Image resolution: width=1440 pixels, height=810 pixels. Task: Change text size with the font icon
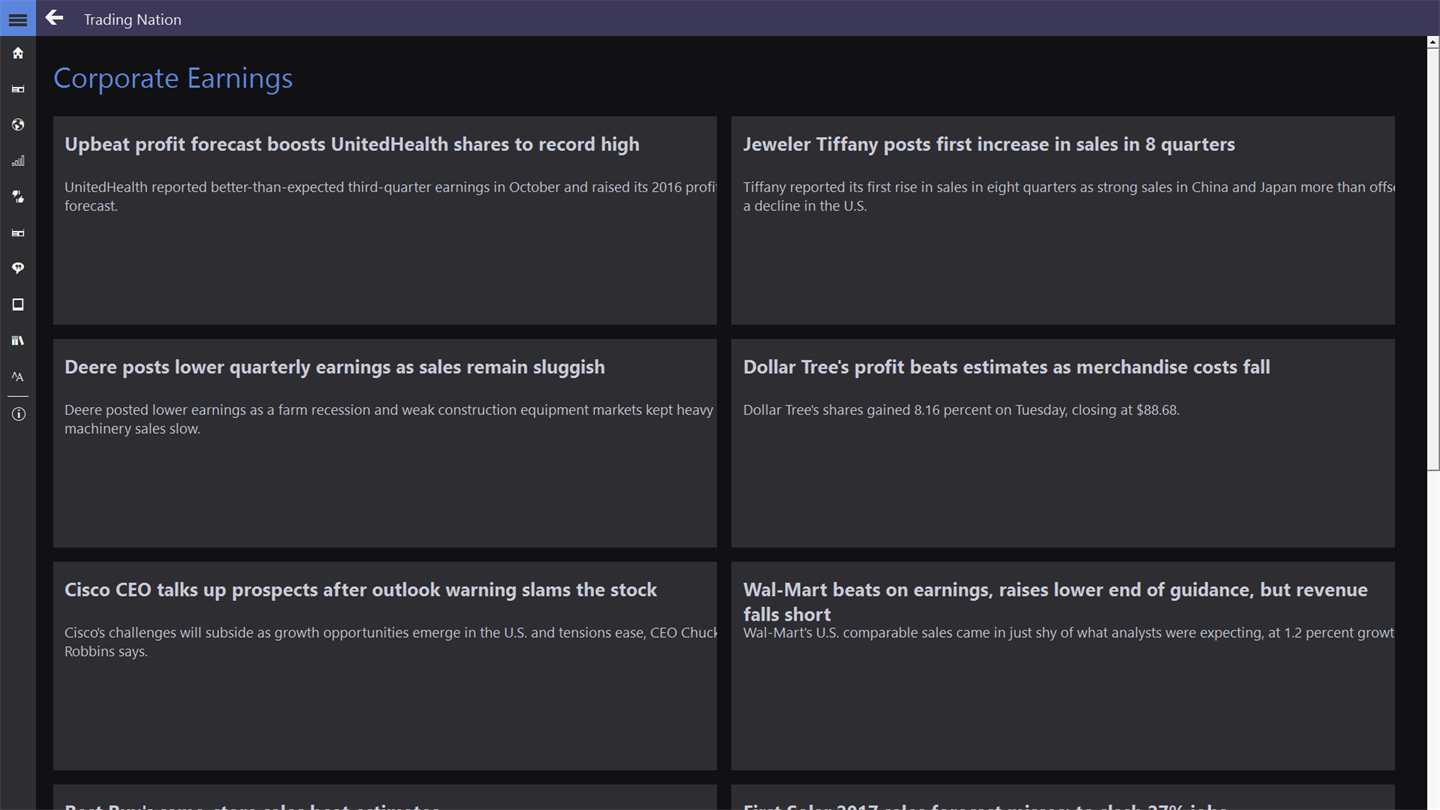pyautogui.click(x=18, y=376)
